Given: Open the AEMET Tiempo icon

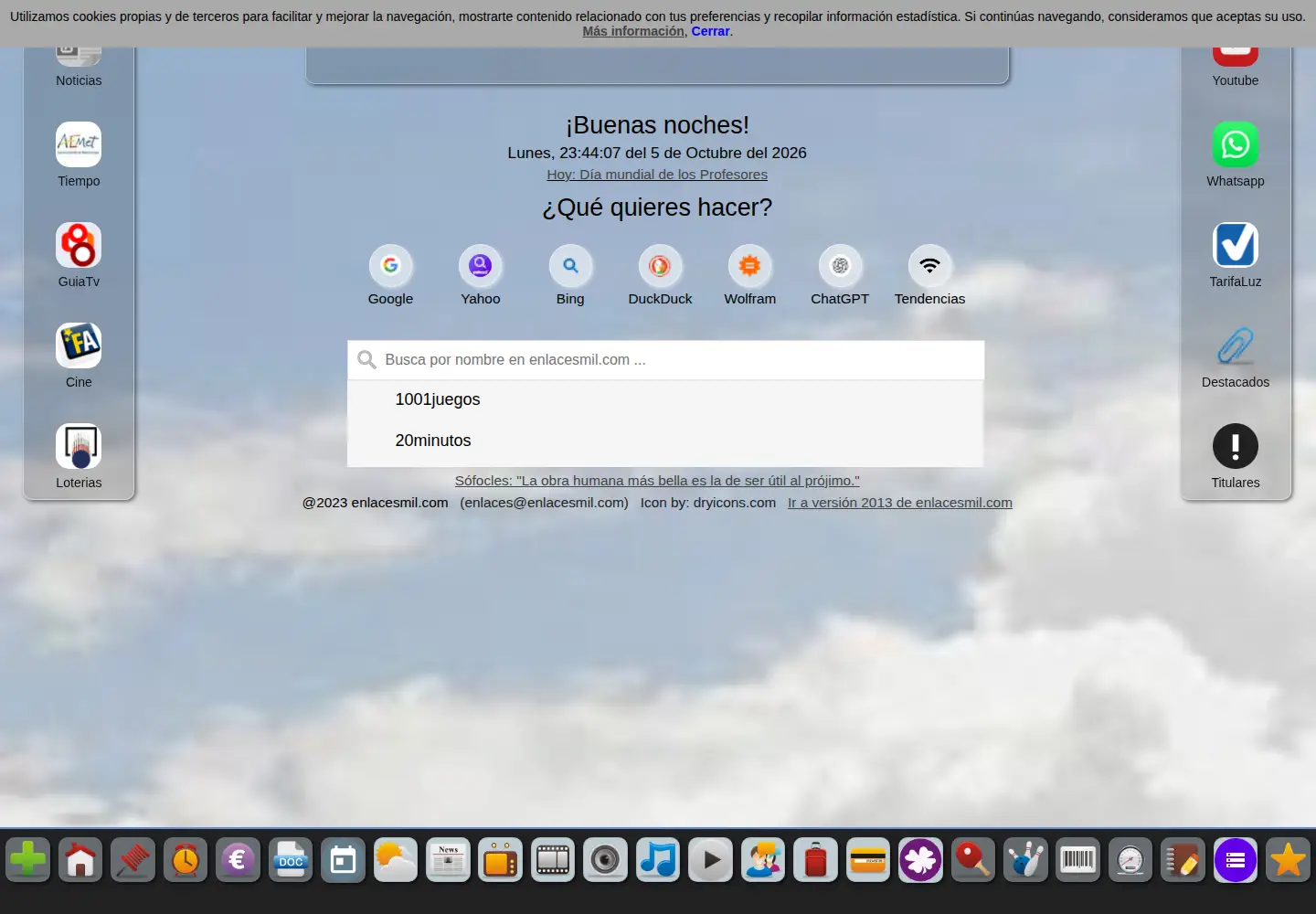Looking at the screenshot, I should 79,144.
